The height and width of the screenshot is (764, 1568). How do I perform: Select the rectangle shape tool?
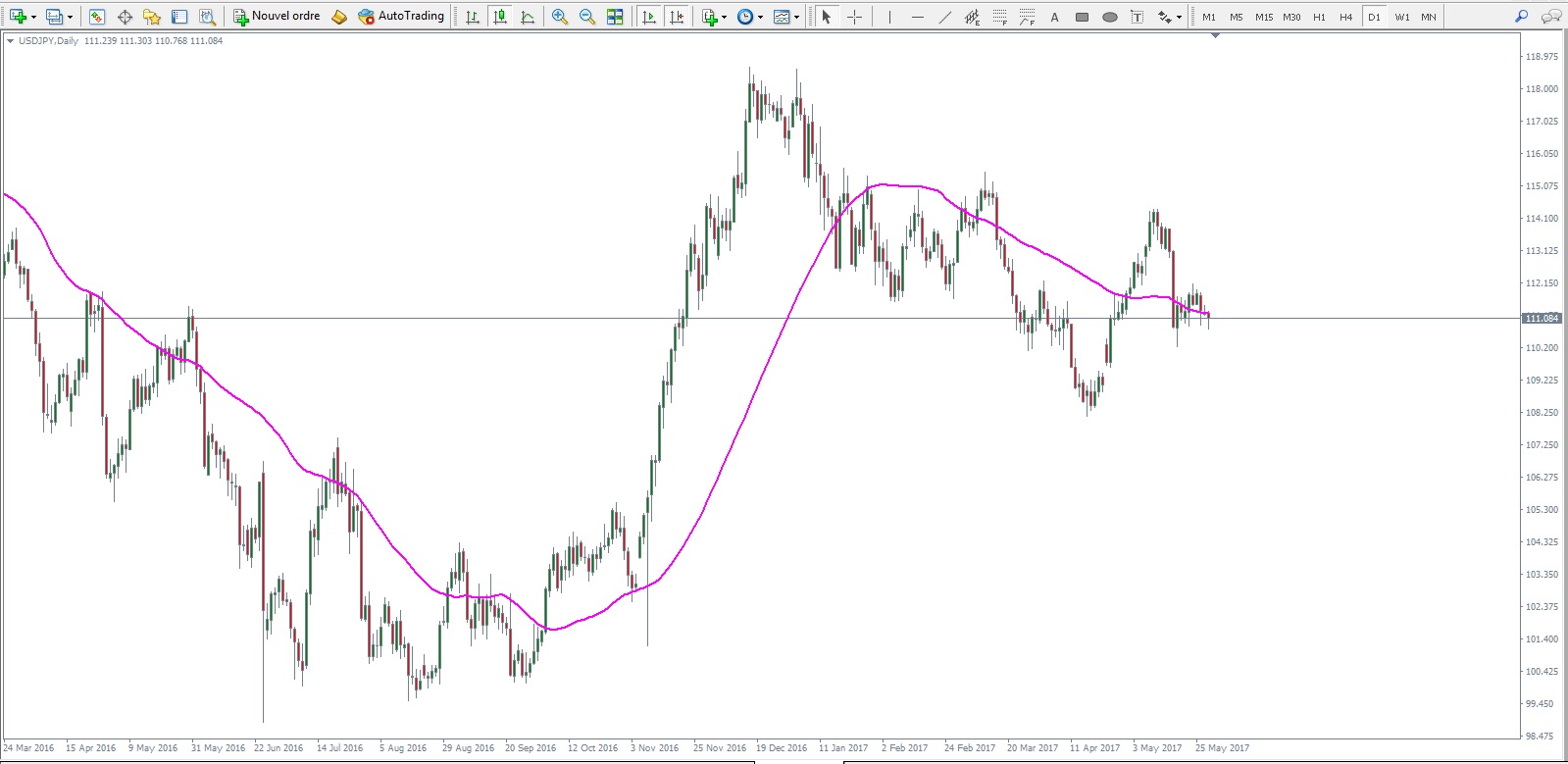[1082, 17]
